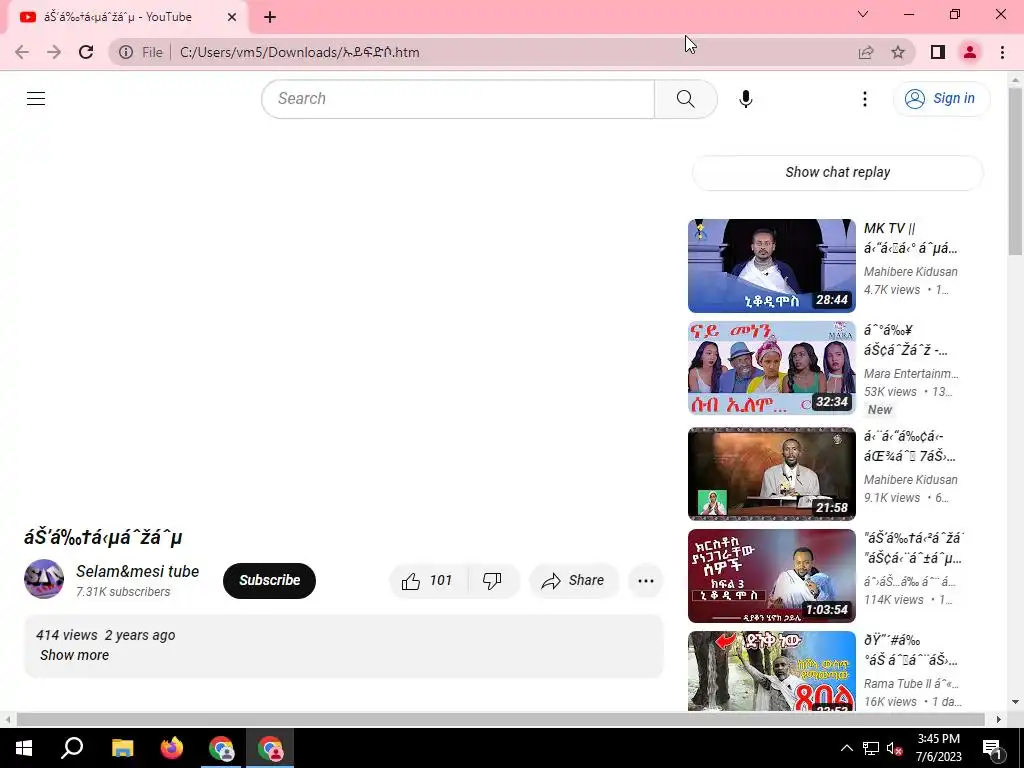Click the muted volume tray icon

point(895,748)
